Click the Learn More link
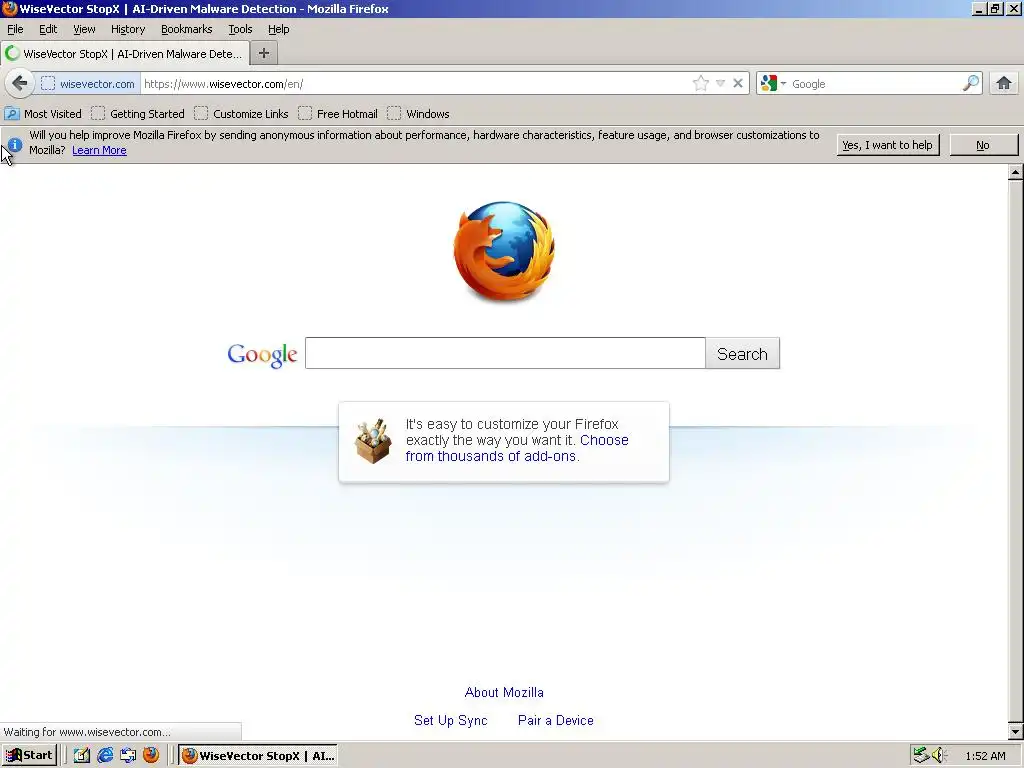 pos(99,150)
